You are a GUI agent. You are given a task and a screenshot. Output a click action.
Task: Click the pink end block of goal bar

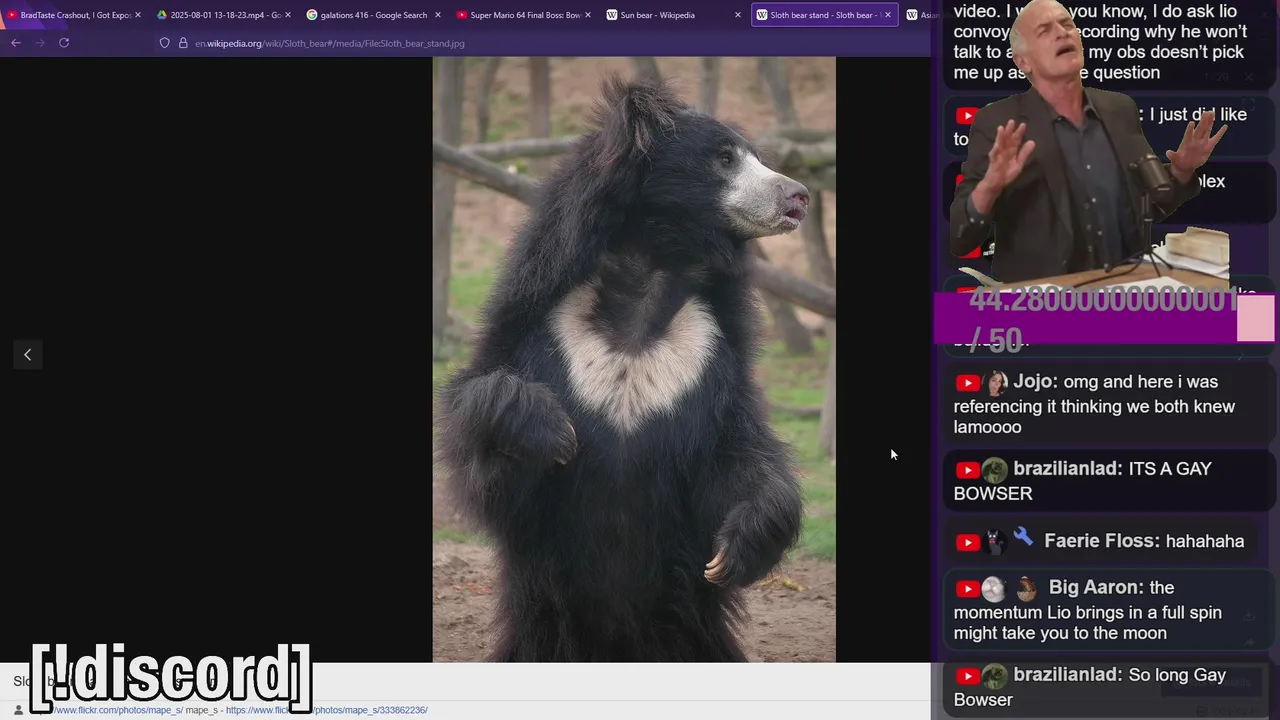(1256, 318)
